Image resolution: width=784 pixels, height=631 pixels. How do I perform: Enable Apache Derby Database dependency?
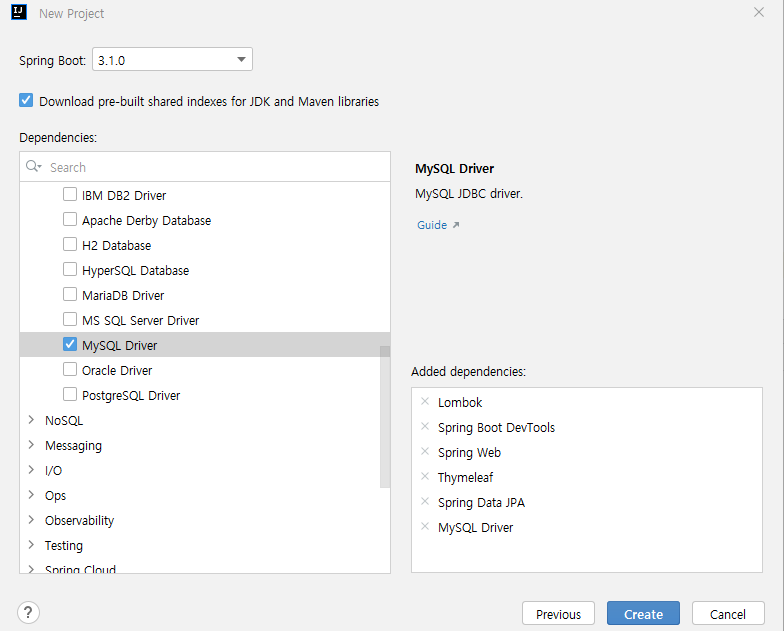coord(70,219)
